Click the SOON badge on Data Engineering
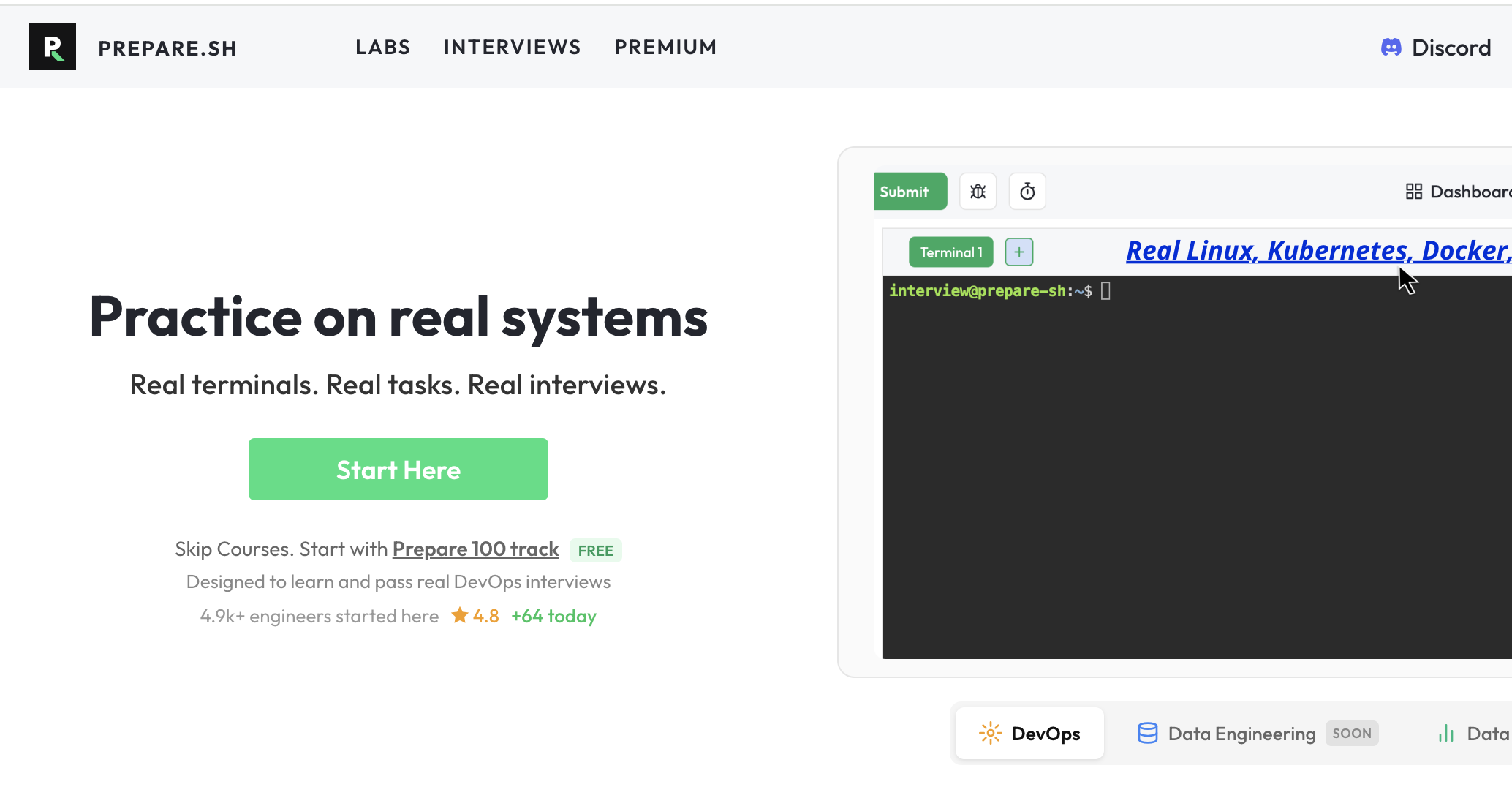The width and height of the screenshot is (1512, 787). point(1352,734)
